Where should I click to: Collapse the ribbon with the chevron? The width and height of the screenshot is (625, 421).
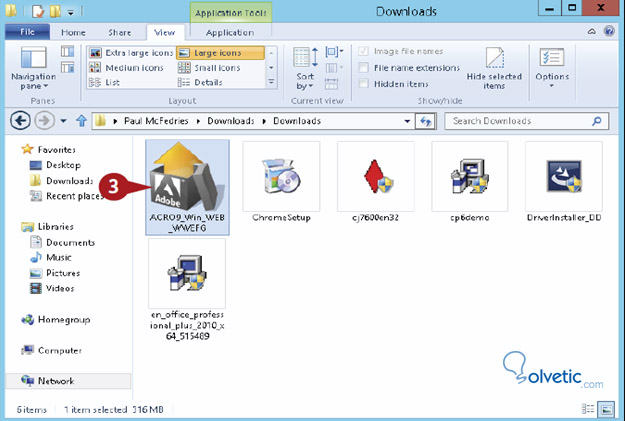592,31
